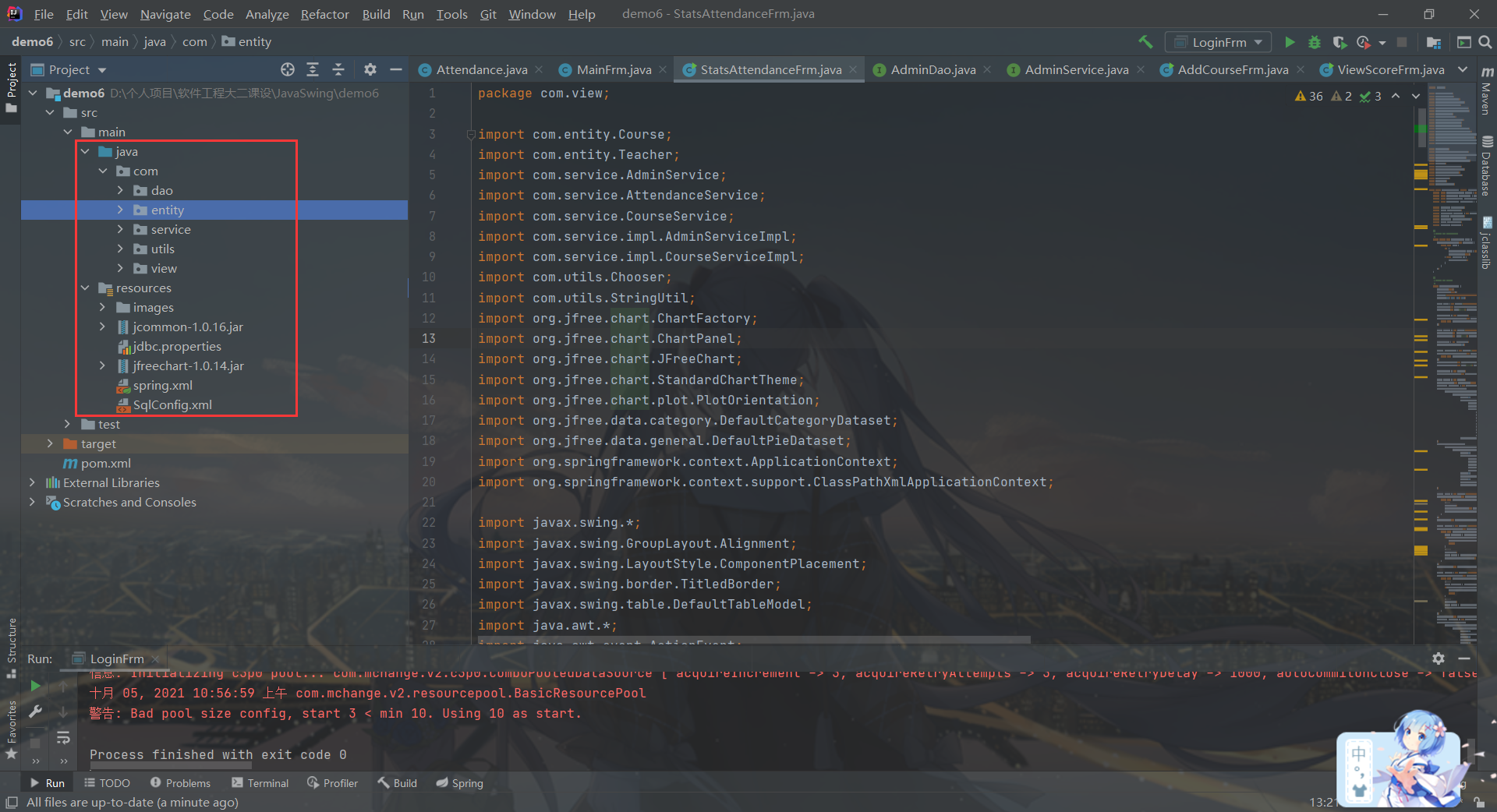The width and height of the screenshot is (1497, 812).
Task: Toggle the Maven side tool window
Action: [1487, 91]
